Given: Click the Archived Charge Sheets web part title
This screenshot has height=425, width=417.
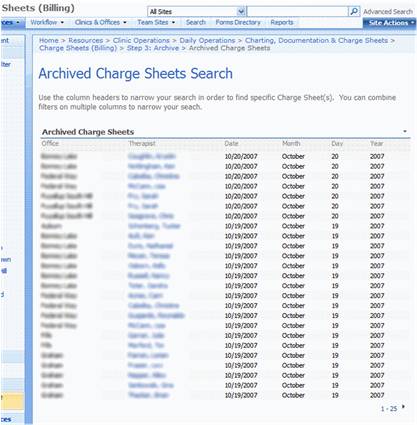Looking at the screenshot, I should click(x=88, y=132).
